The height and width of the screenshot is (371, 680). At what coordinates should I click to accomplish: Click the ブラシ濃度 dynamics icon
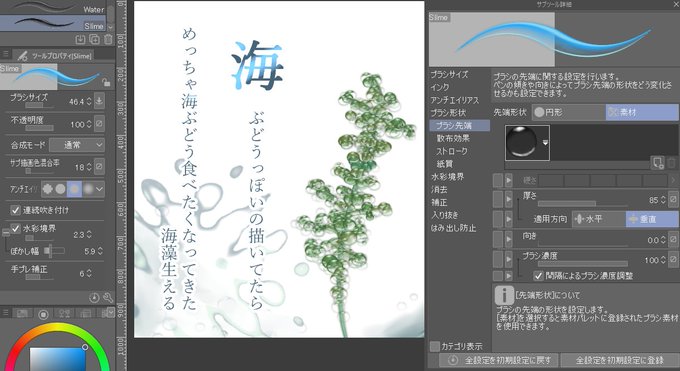click(673, 259)
